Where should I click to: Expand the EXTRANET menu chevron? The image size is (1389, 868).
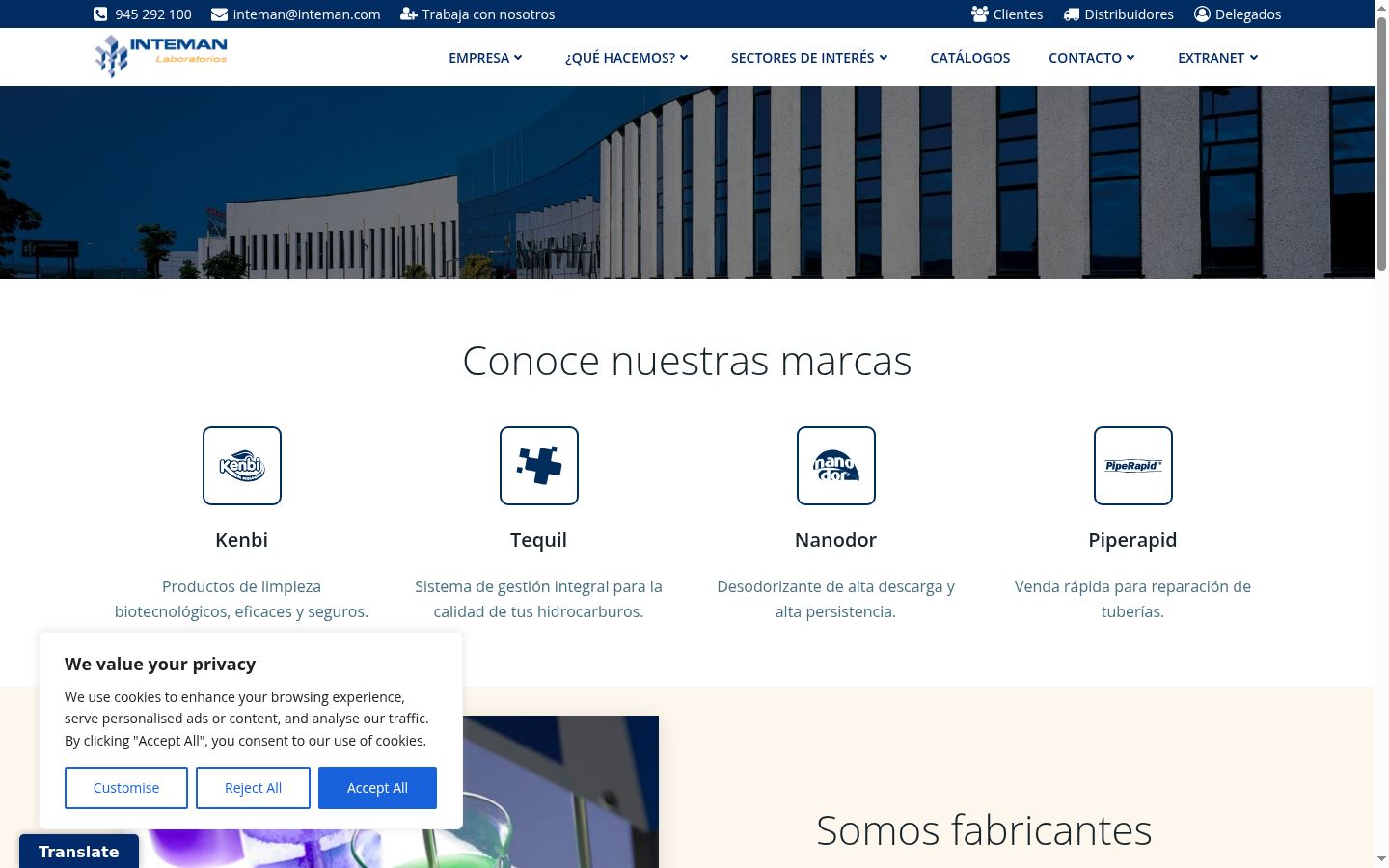click(1254, 58)
